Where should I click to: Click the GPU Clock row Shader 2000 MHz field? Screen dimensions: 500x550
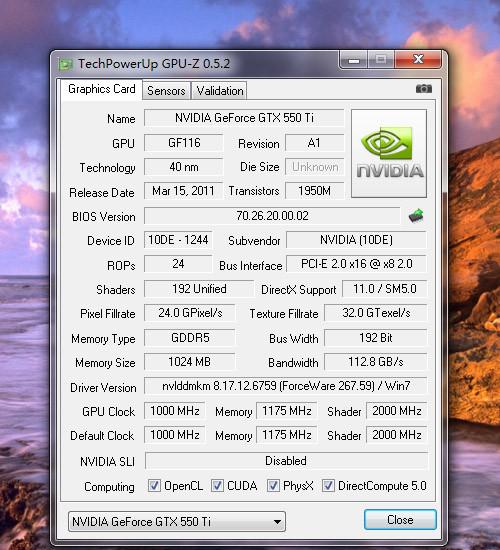396,410
